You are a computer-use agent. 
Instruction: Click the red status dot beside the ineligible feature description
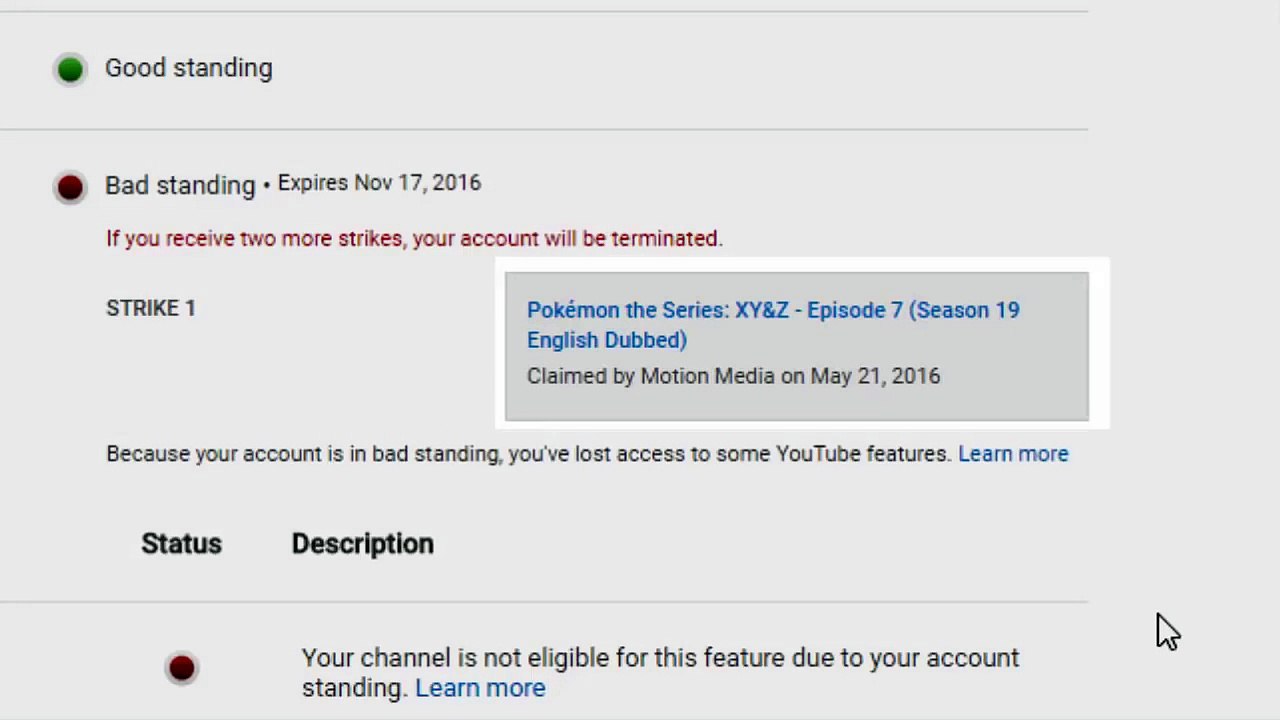pyautogui.click(x=182, y=668)
